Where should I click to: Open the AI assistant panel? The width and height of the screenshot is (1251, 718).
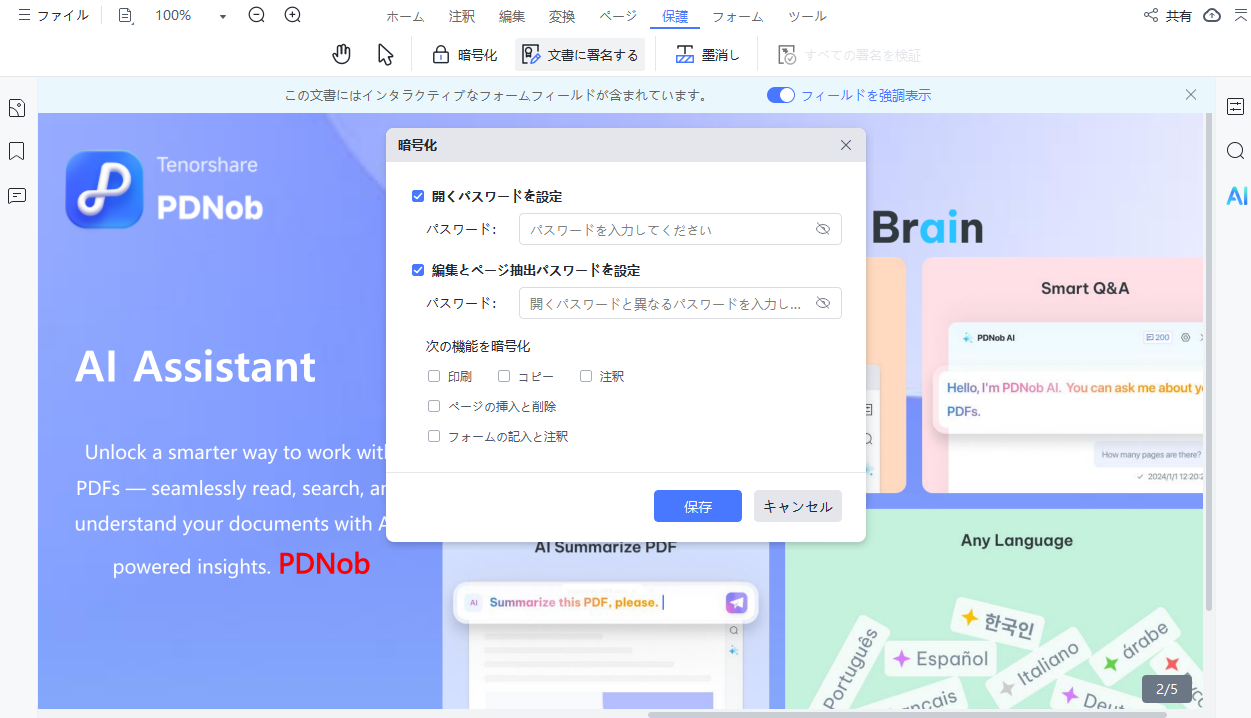(x=1236, y=196)
